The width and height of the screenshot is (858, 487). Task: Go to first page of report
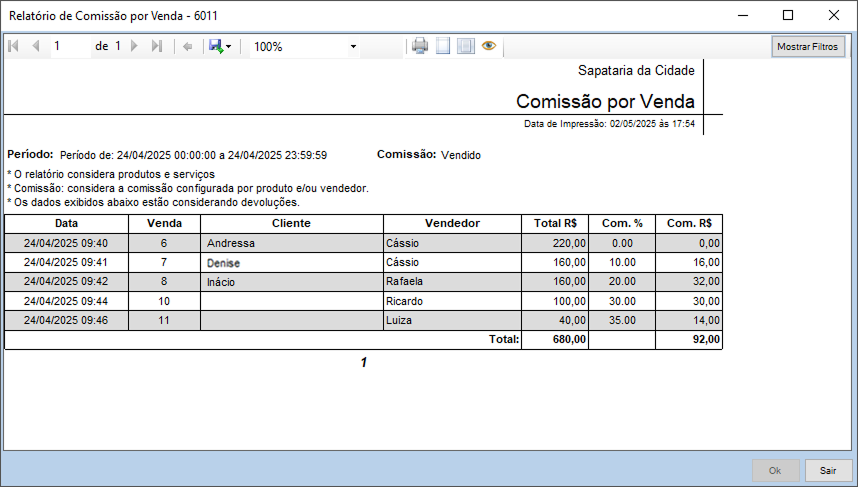[13, 46]
